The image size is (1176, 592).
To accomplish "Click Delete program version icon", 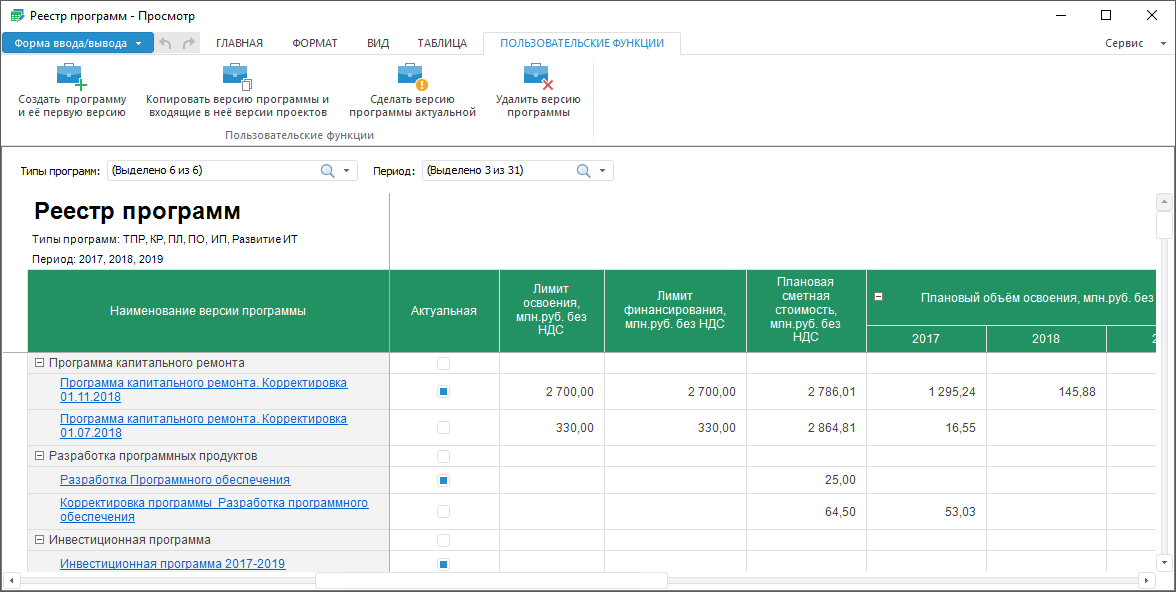I will 538,76.
